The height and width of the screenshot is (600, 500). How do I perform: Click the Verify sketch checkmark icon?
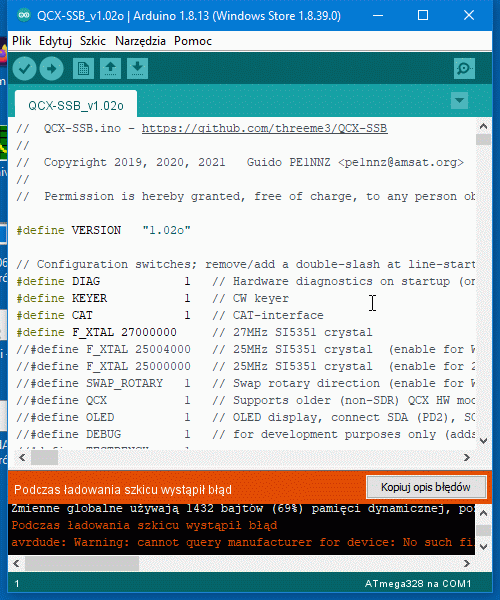[x=24, y=69]
